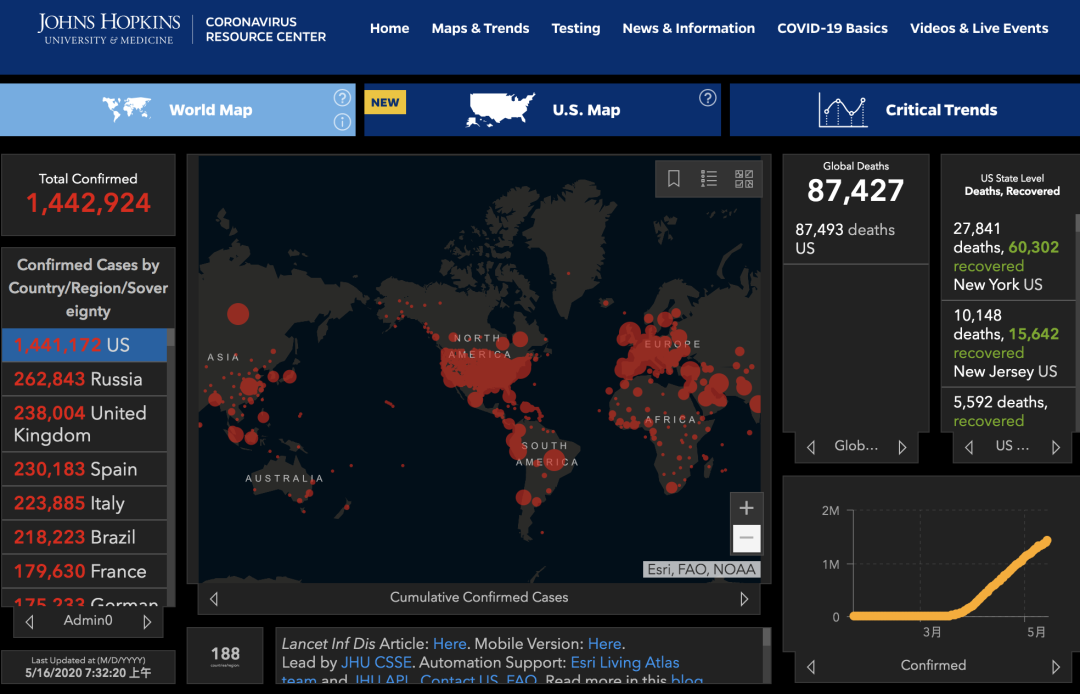Click World Map help question icon
Viewport: 1080px width, 694px height.
tap(342, 98)
